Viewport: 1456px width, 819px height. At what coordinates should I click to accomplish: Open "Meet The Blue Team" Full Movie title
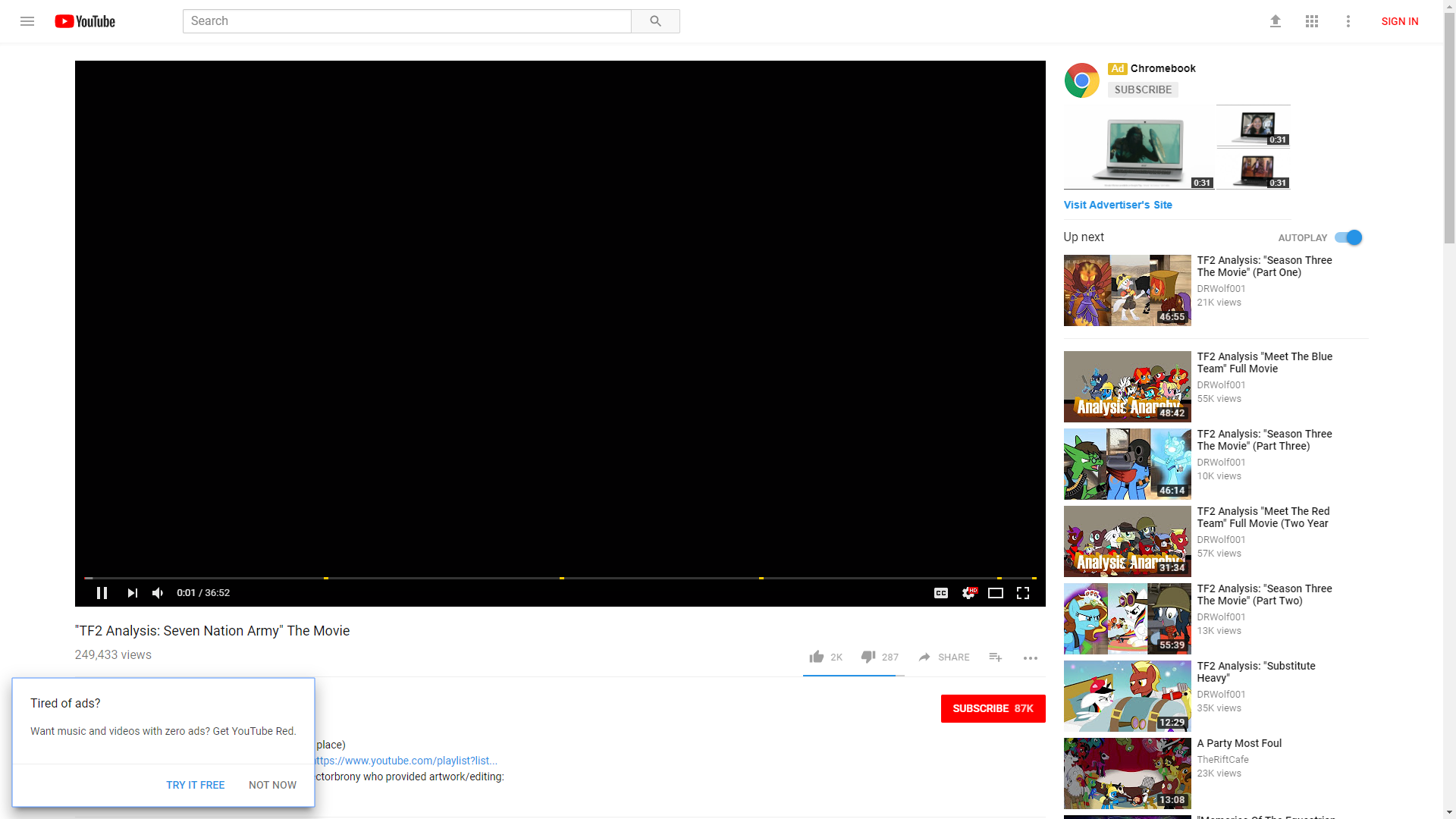pyautogui.click(x=1265, y=362)
